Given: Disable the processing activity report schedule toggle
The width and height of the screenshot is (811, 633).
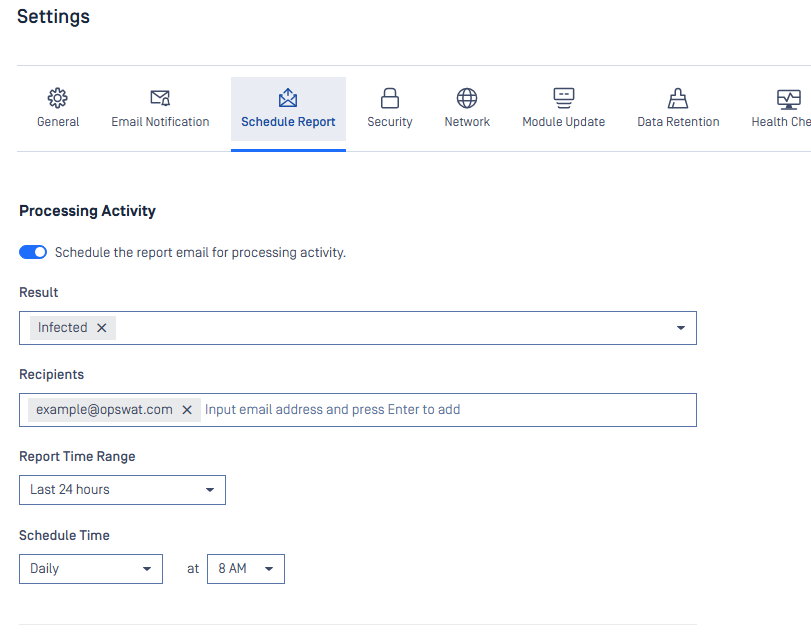Looking at the screenshot, I should [33, 253].
